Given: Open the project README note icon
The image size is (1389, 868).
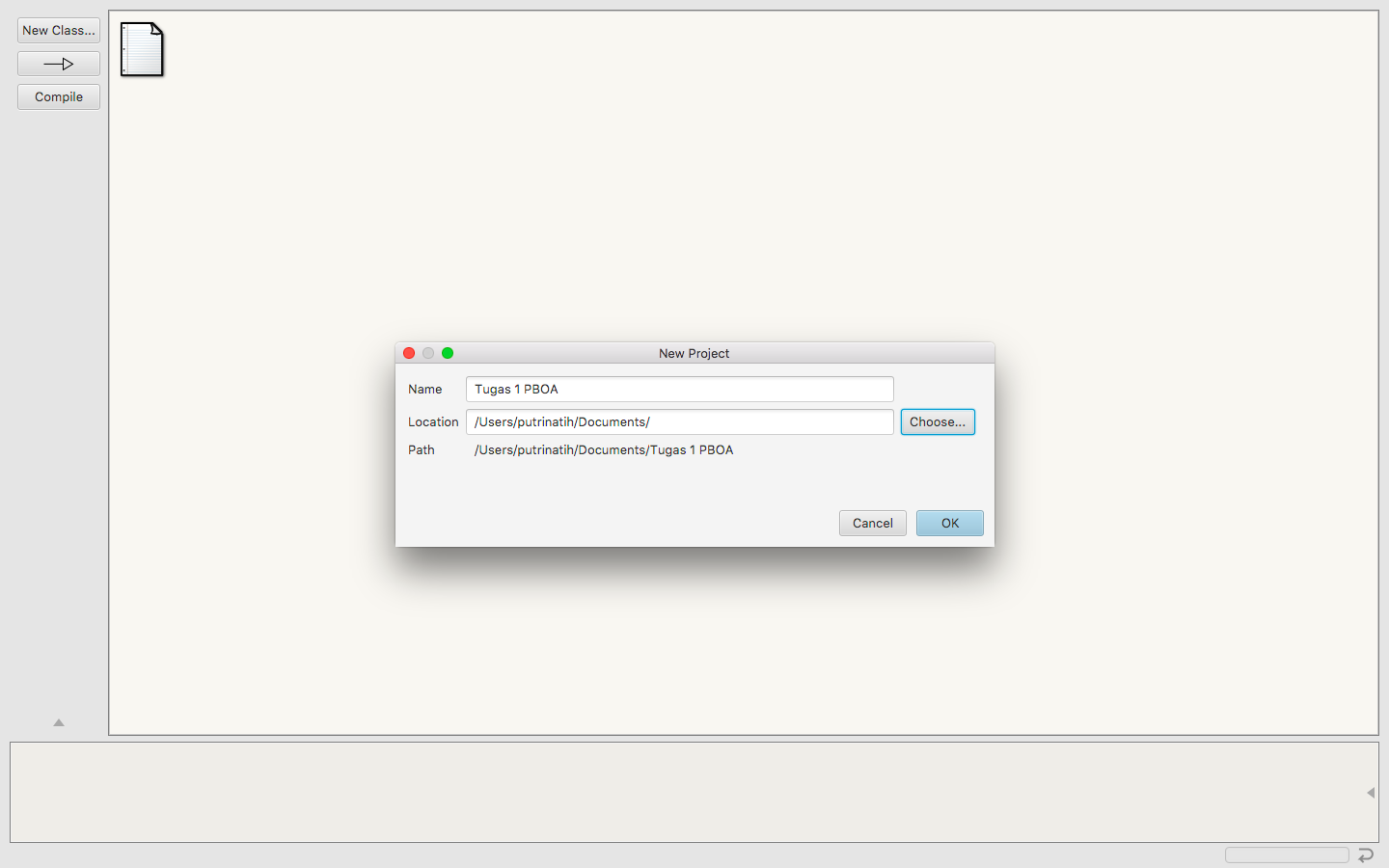Looking at the screenshot, I should coord(142,49).
